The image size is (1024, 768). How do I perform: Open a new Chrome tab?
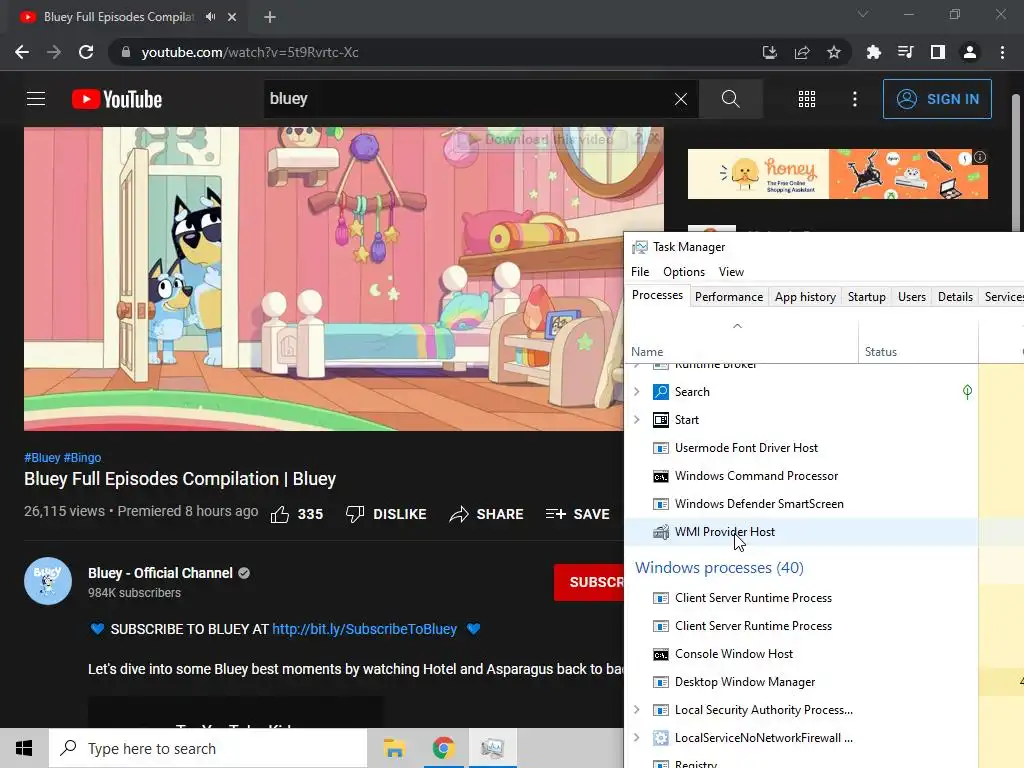[x=270, y=17]
